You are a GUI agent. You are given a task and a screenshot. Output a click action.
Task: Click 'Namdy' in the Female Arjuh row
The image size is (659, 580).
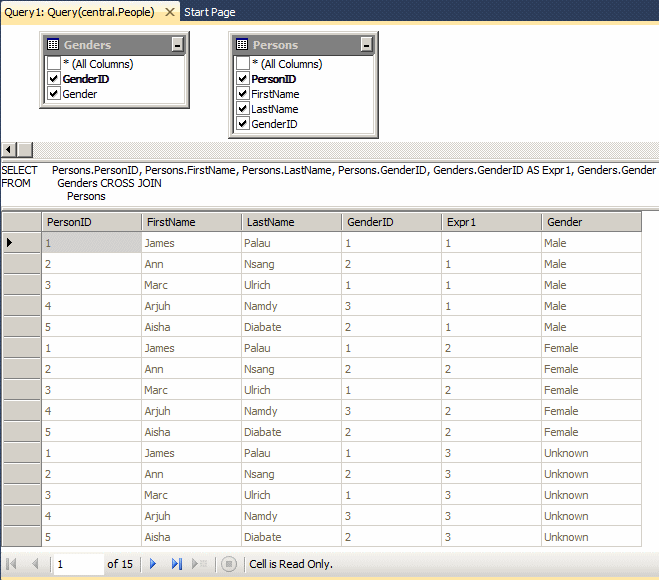[292, 411]
